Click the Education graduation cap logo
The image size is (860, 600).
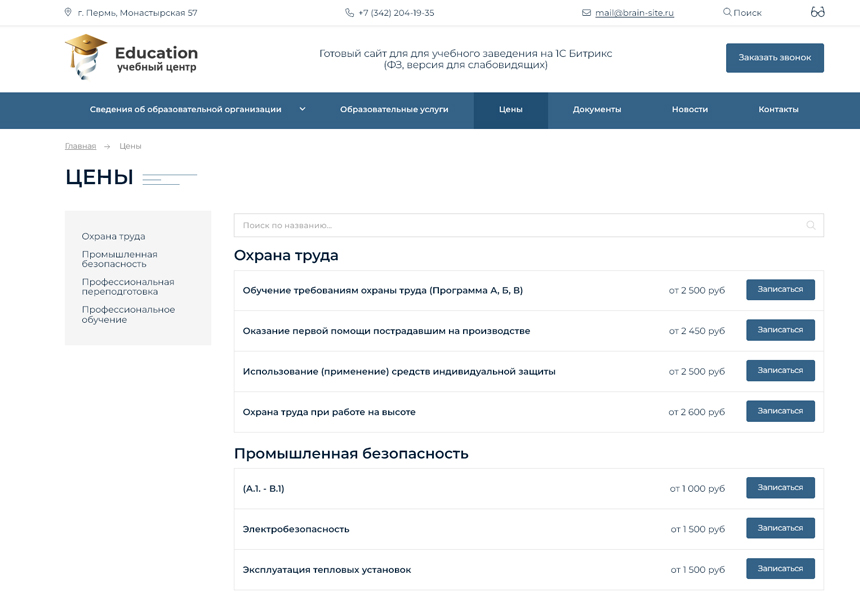[x=86, y=57]
